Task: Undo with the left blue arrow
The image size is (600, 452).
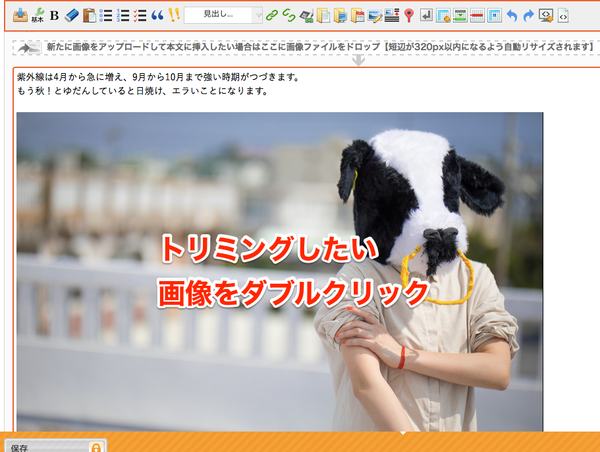Action: pos(512,16)
